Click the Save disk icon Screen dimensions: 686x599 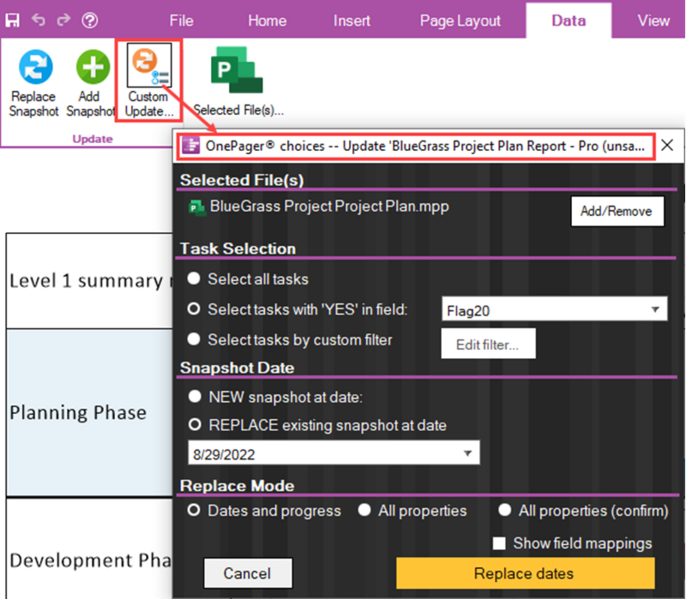pos(12,20)
